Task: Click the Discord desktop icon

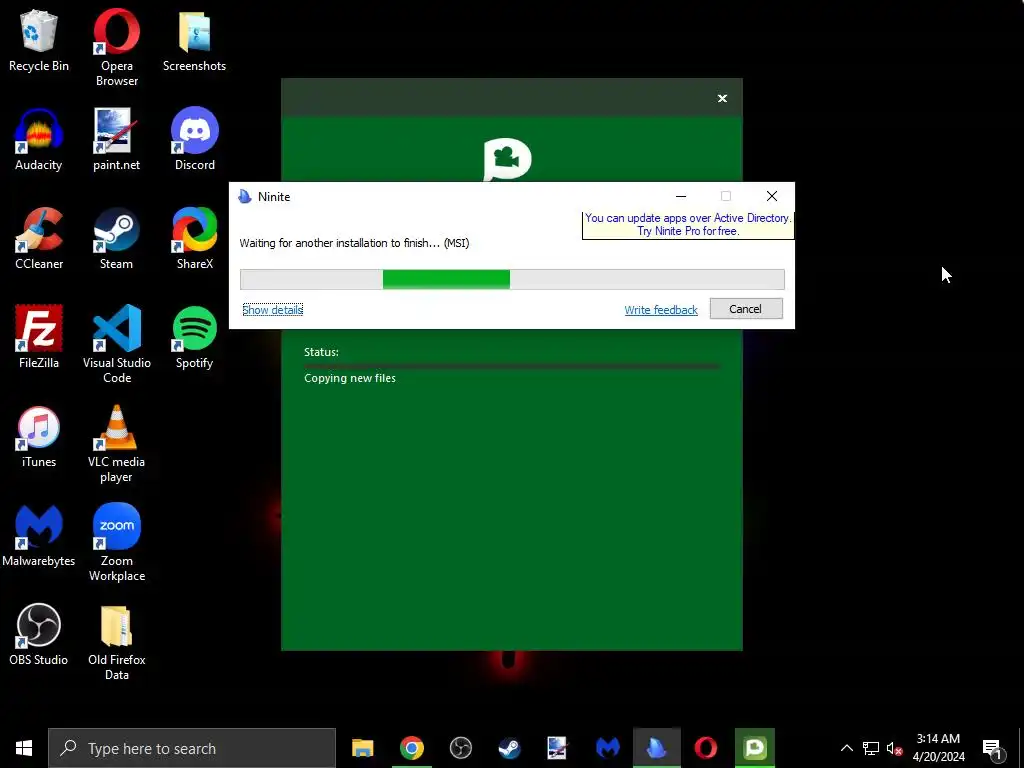Action: 195,139
